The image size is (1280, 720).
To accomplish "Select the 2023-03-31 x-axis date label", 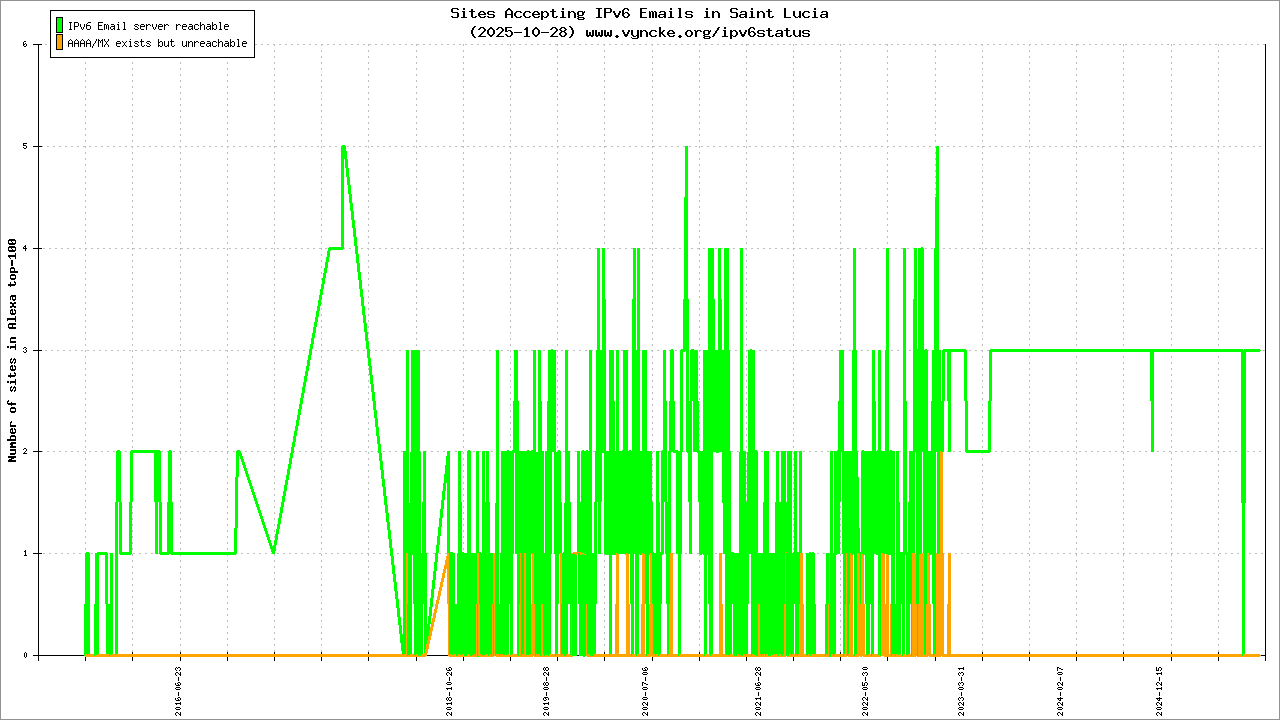I will 962,690.
